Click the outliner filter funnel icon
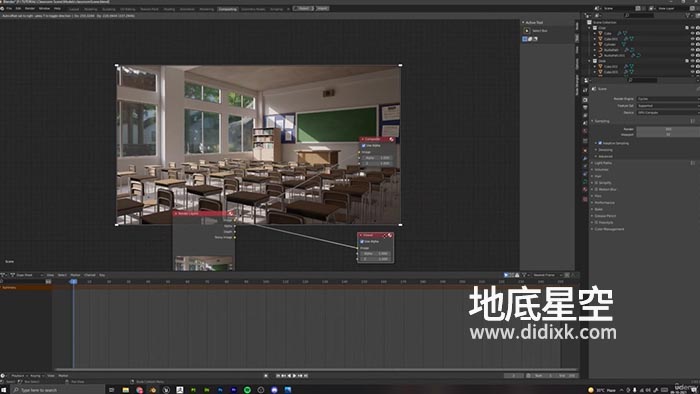The height and width of the screenshot is (394, 700). [x=688, y=15]
